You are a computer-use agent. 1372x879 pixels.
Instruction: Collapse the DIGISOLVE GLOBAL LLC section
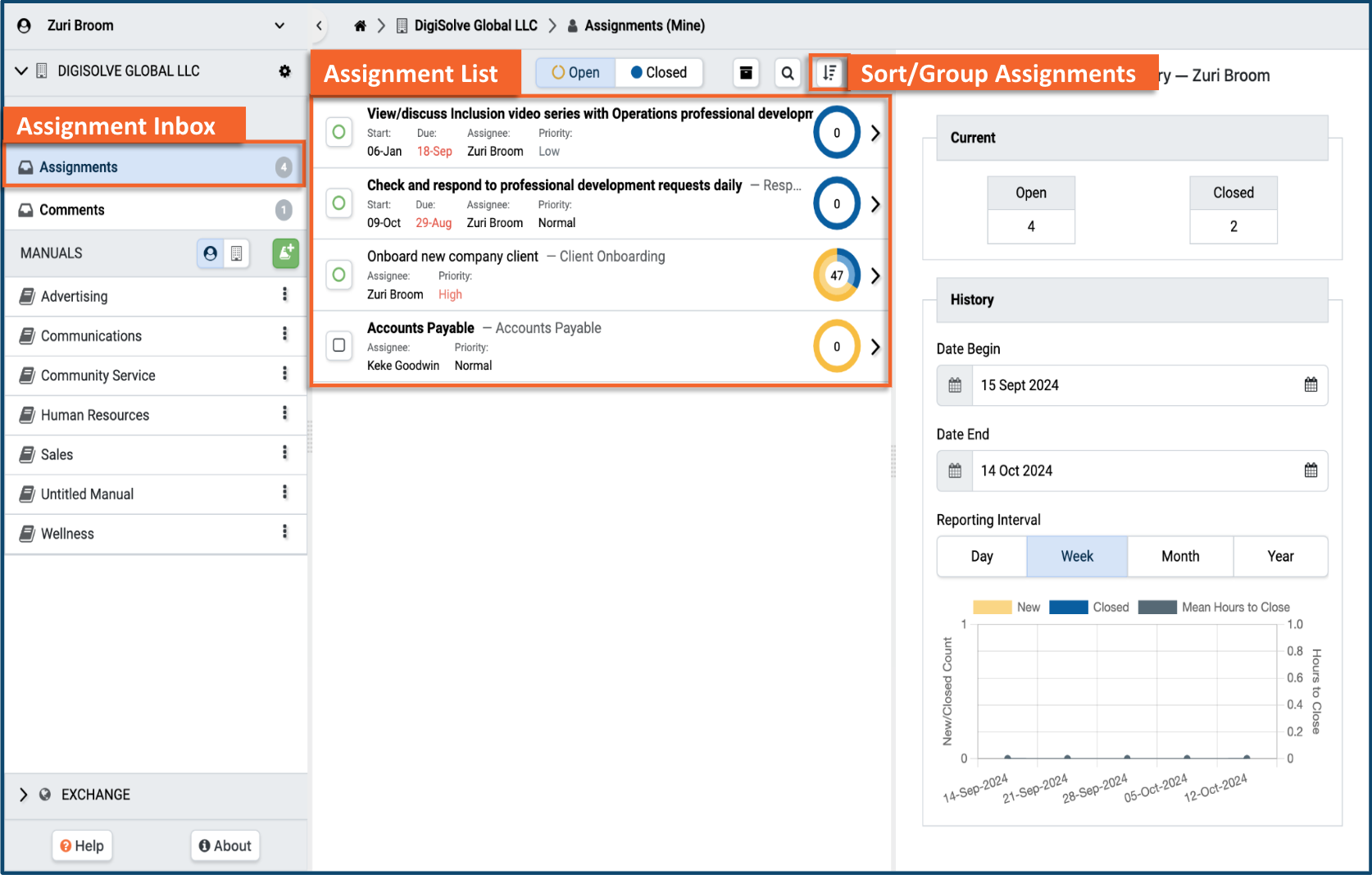[21, 71]
